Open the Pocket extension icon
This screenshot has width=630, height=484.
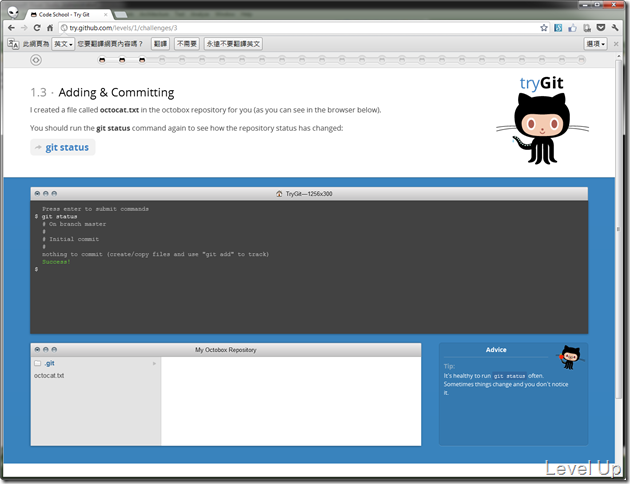(x=601, y=28)
